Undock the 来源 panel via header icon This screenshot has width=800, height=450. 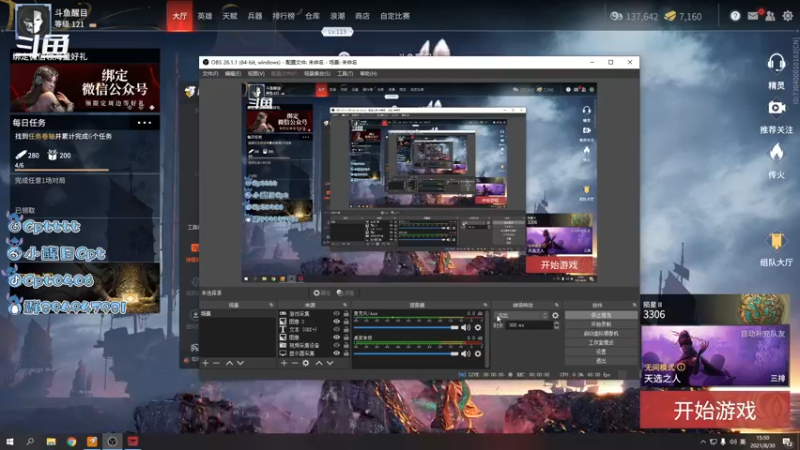coord(345,305)
